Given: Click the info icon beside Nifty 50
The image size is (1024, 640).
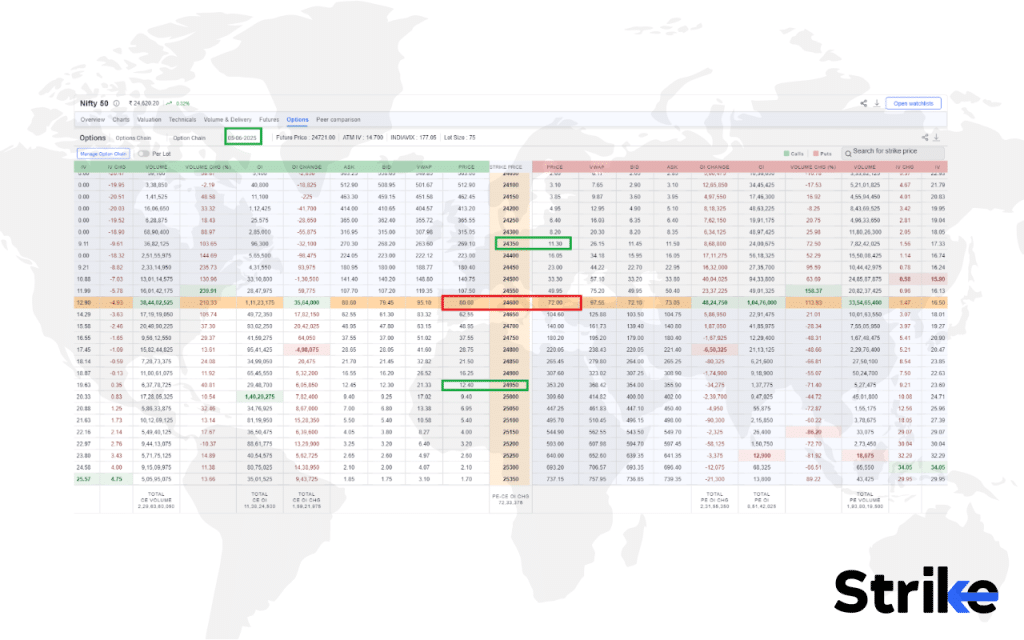Looking at the screenshot, I should (116, 103).
